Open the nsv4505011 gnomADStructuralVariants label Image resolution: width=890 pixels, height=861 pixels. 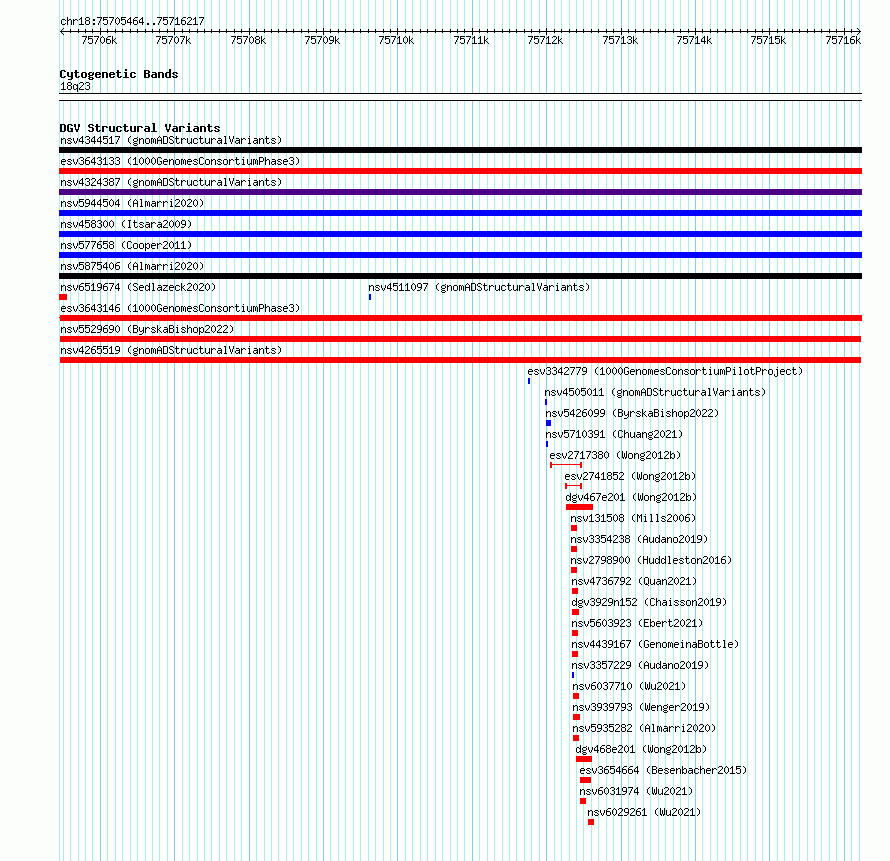point(655,392)
